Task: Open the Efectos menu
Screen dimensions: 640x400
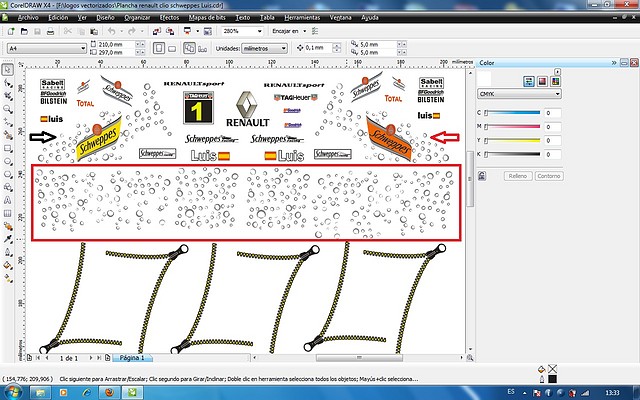Action: pos(169,18)
